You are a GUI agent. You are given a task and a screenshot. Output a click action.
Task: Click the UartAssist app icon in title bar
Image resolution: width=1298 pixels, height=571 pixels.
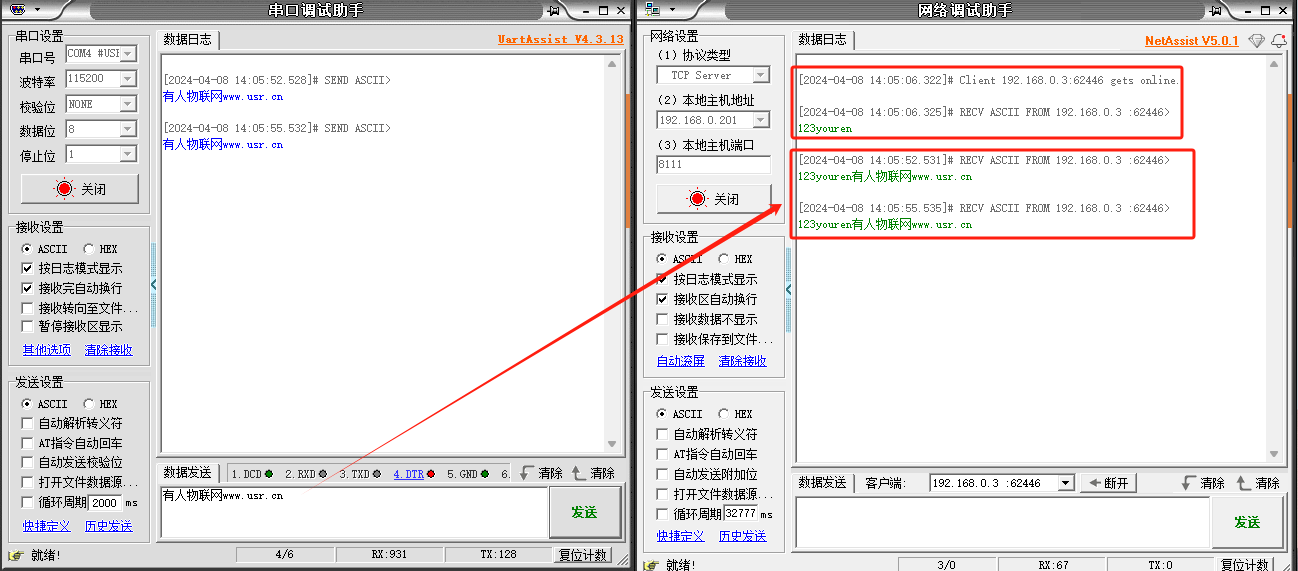tap(16, 10)
